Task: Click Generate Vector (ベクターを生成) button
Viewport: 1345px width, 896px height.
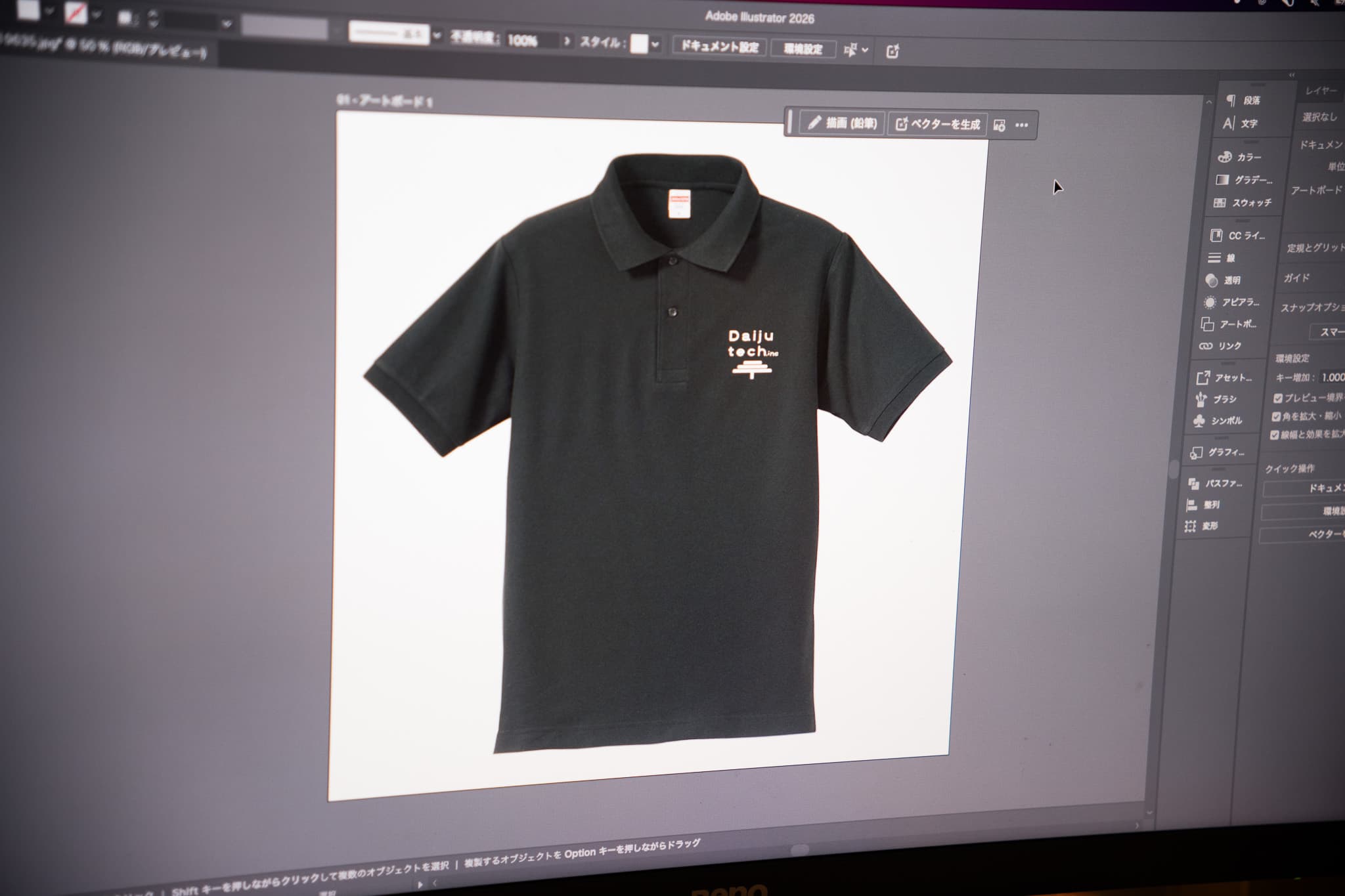Action: point(938,124)
